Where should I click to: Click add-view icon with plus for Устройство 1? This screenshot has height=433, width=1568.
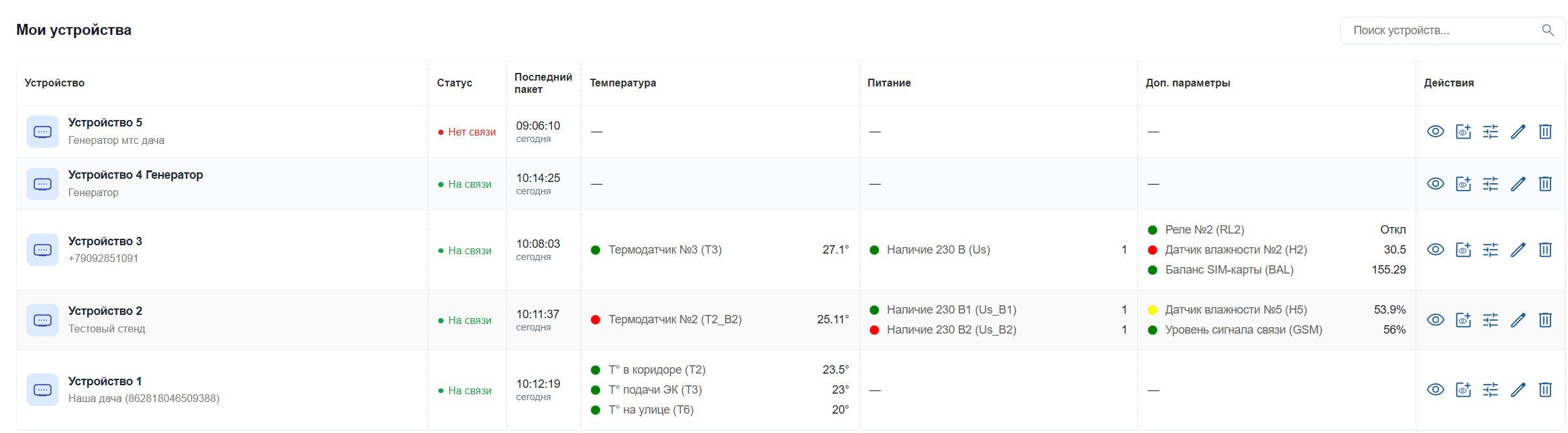[x=1463, y=390]
